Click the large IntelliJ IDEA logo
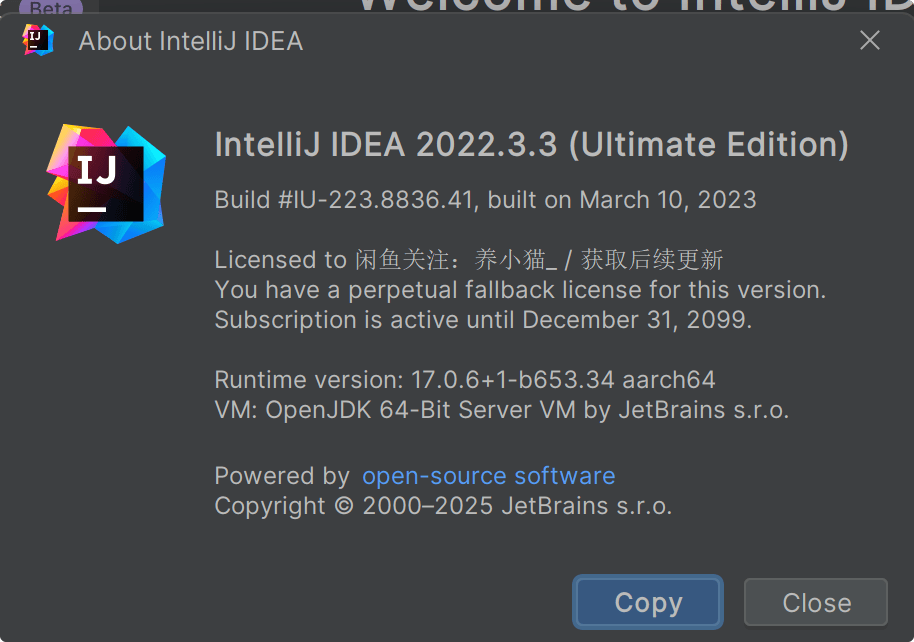 point(106,183)
